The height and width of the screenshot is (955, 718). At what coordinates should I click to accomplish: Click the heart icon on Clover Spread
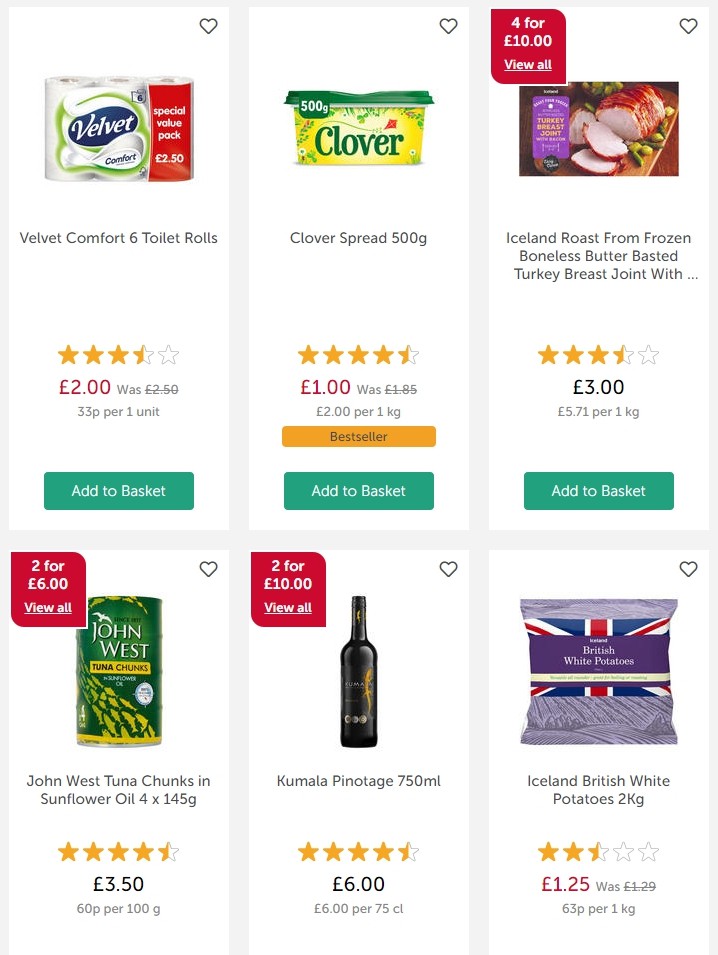coord(448,26)
